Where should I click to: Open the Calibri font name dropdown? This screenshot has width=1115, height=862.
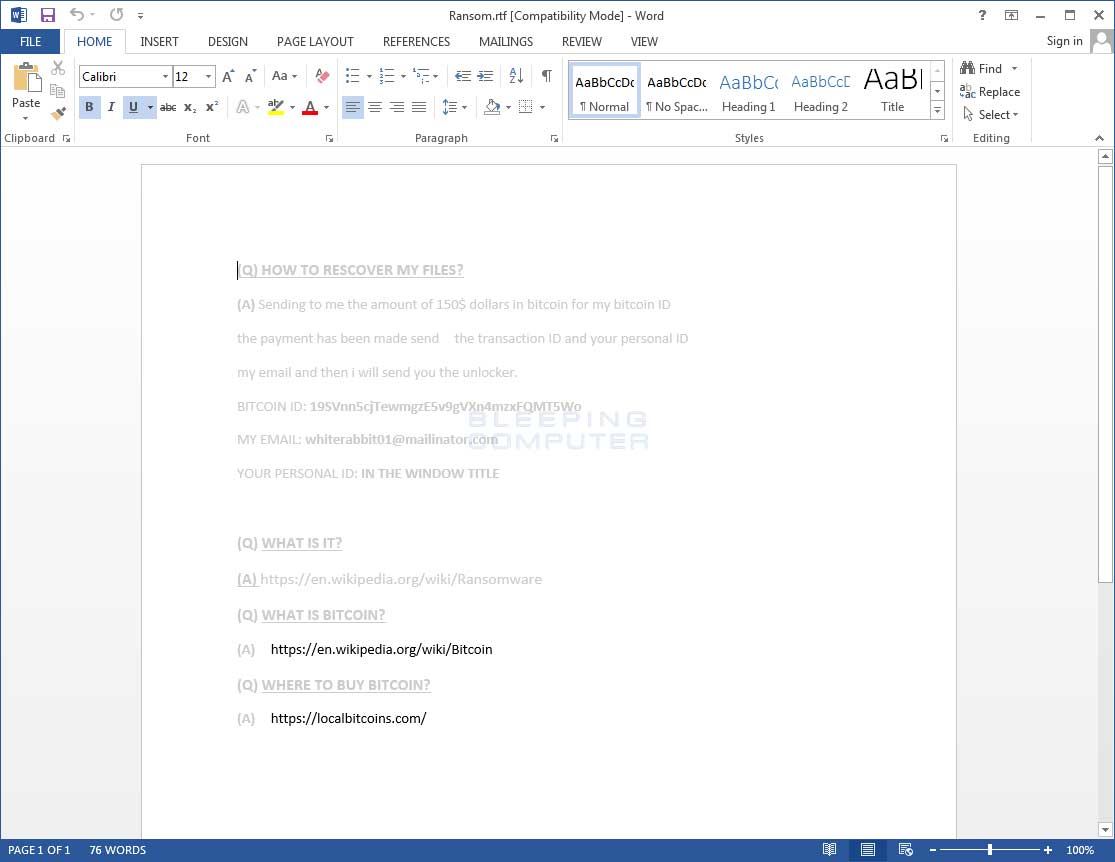[x=165, y=76]
